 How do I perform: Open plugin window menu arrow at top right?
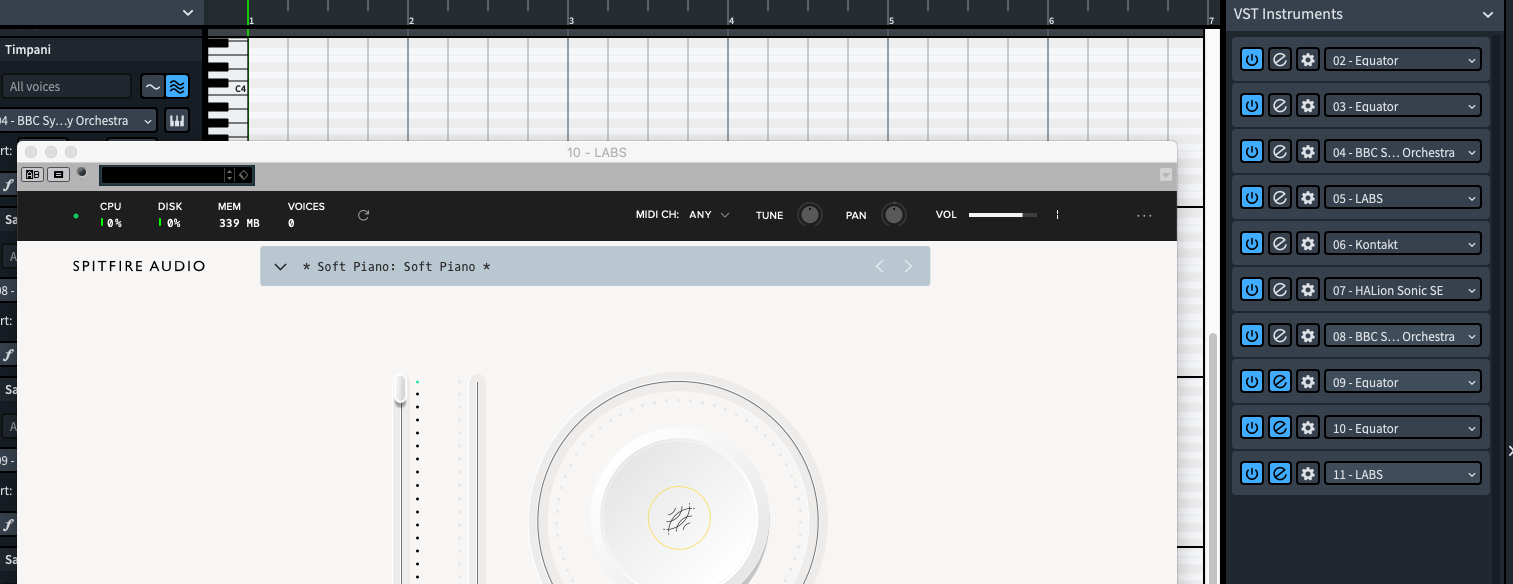tap(1165, 175)
